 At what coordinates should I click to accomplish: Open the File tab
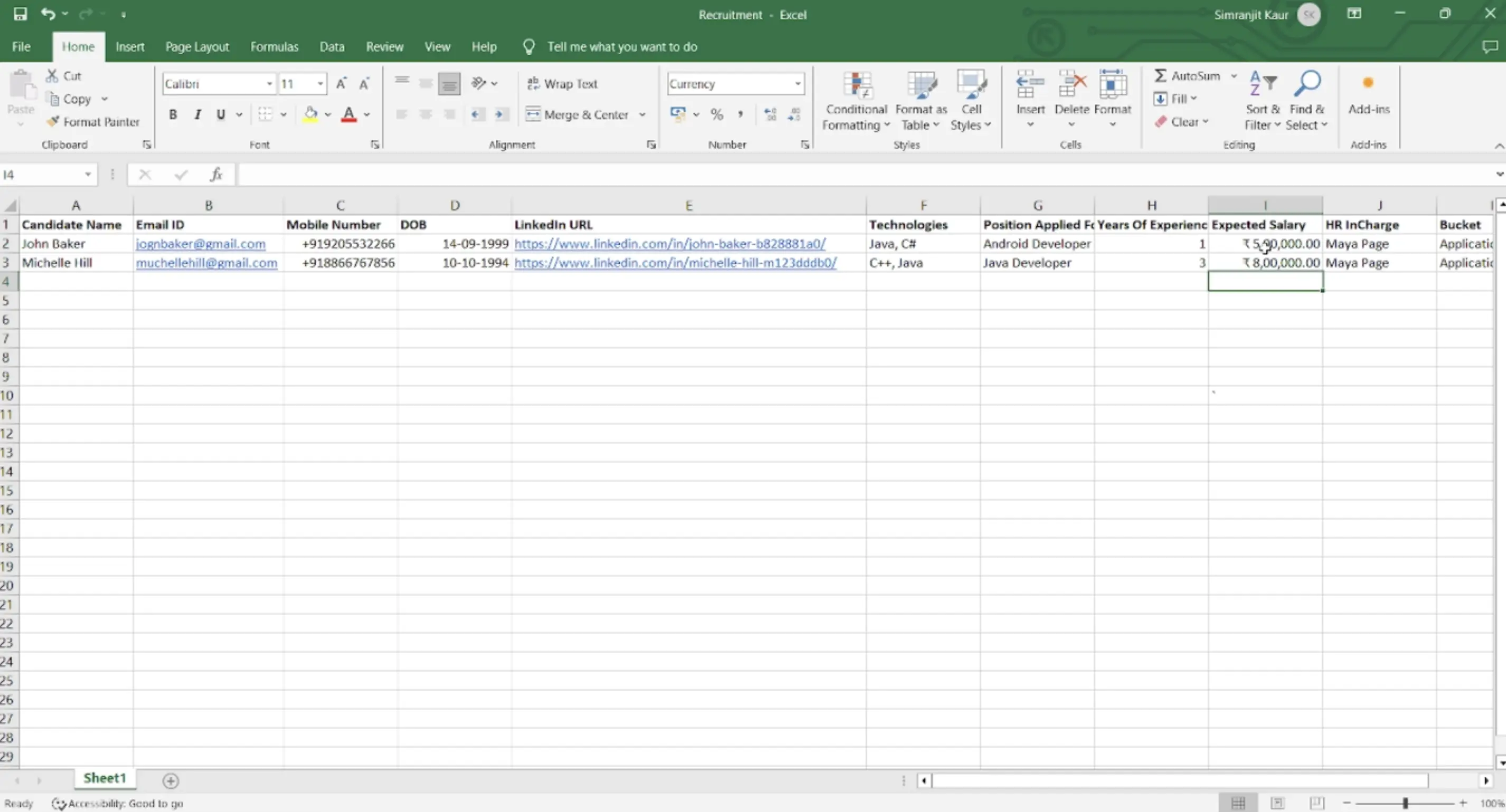pyautogui.click(x=21, y=47)
